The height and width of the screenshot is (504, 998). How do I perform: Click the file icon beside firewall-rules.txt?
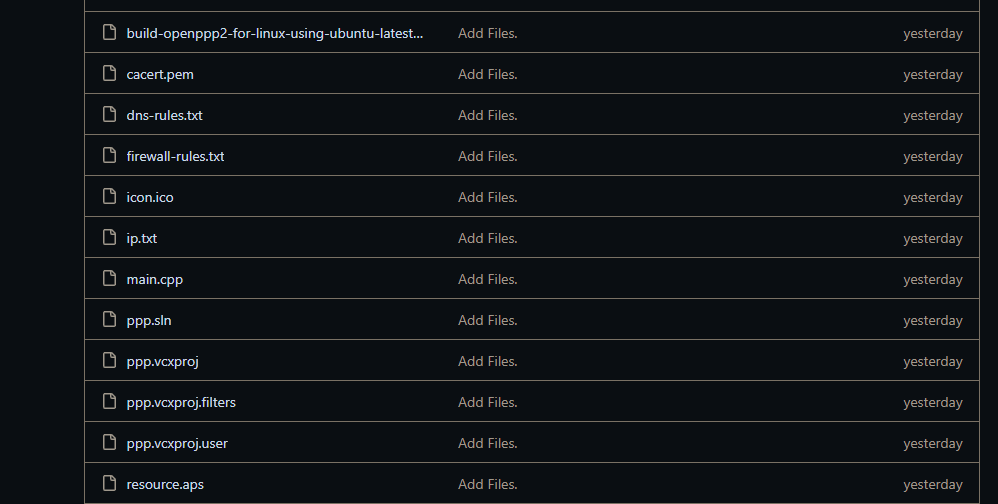point(110,156)
